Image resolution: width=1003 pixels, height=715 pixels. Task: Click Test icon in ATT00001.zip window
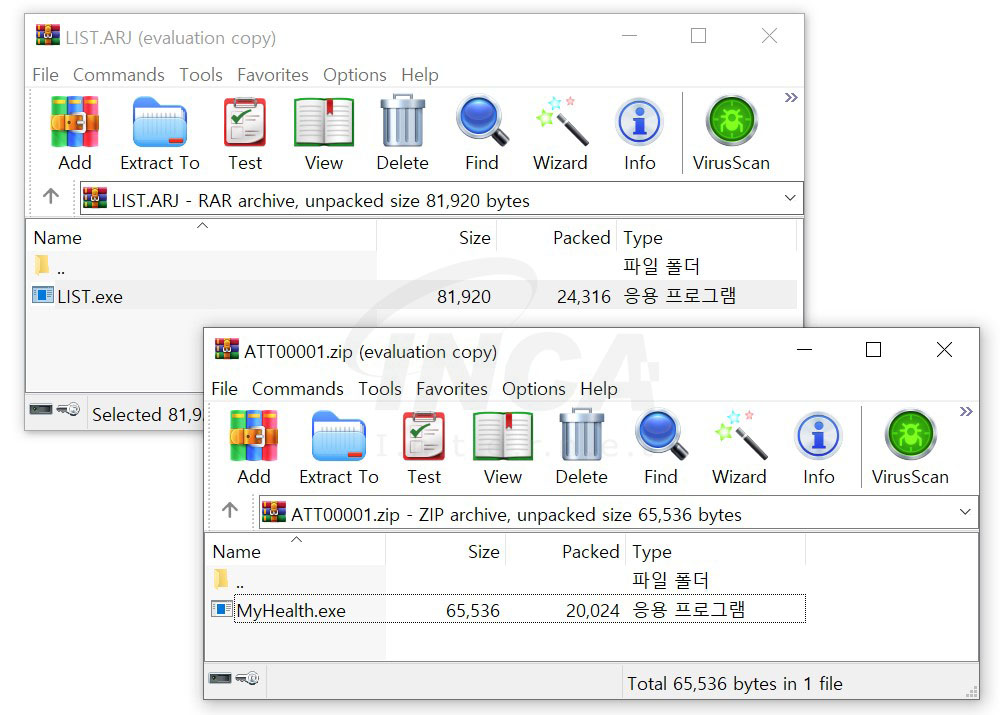tap(424, 436)
